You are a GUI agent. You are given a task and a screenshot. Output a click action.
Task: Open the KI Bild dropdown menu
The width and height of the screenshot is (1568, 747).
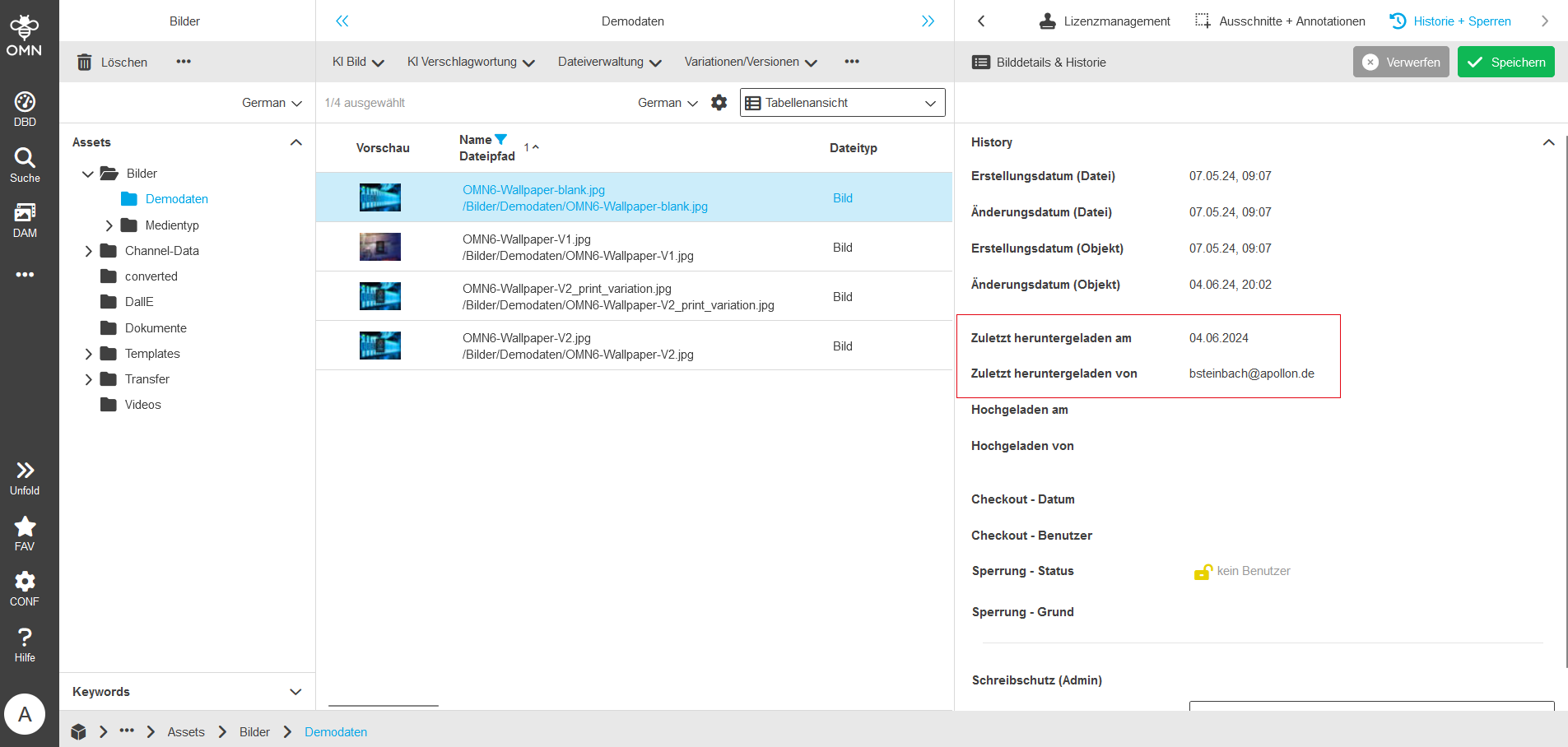click(x=357, y=62)
